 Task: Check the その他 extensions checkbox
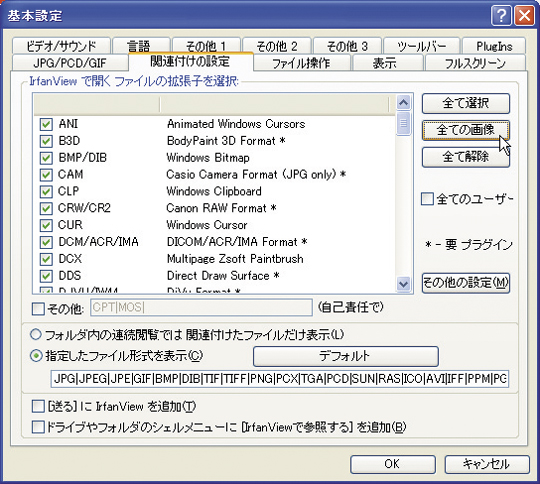coord(38,309)
